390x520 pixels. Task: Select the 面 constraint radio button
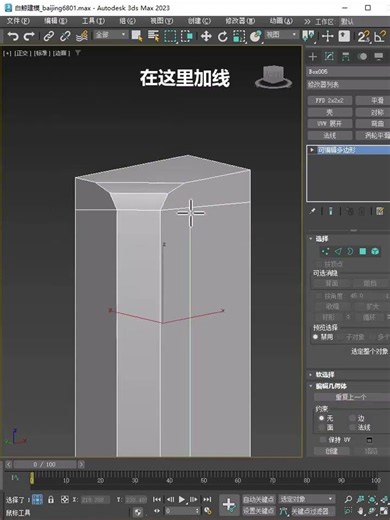pyautogui.click(x=321, y=427)
